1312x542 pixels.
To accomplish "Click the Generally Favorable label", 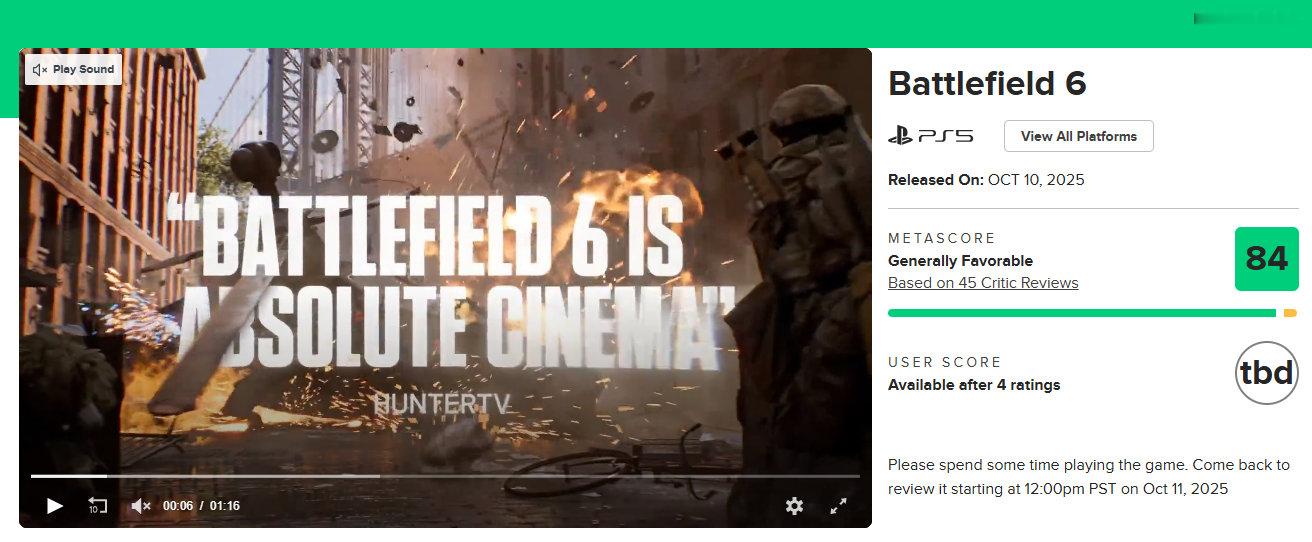I will [961, 261].
